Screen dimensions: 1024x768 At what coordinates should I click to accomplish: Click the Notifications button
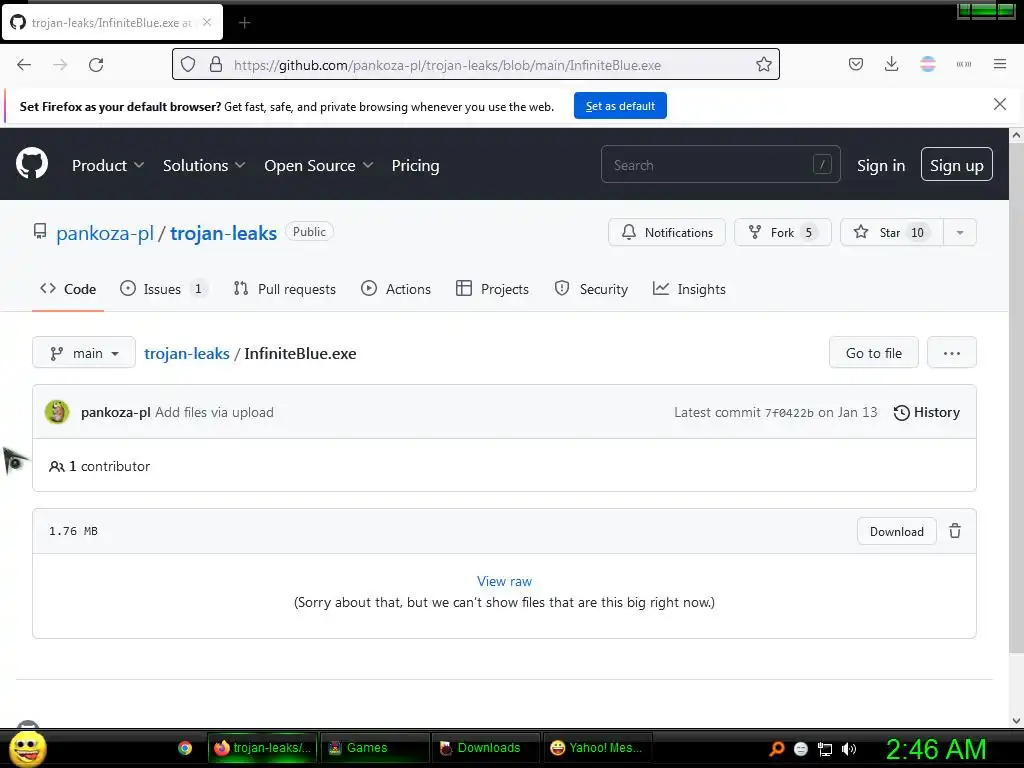666,232
